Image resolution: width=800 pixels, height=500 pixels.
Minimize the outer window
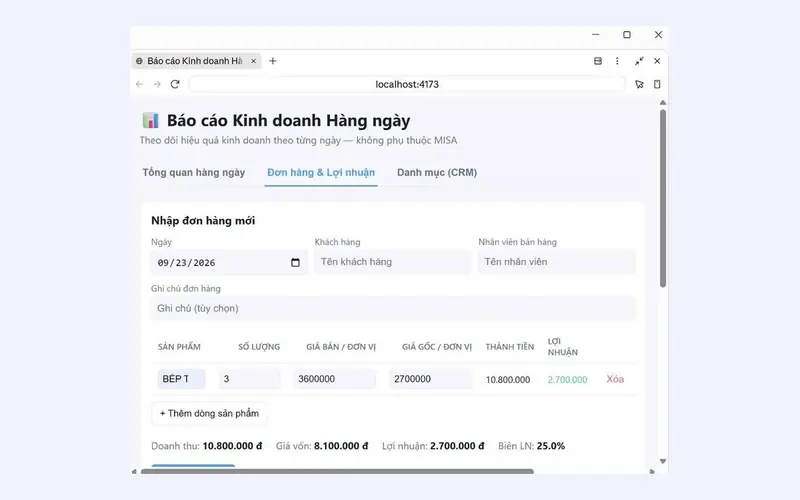(x=595, y=35)
